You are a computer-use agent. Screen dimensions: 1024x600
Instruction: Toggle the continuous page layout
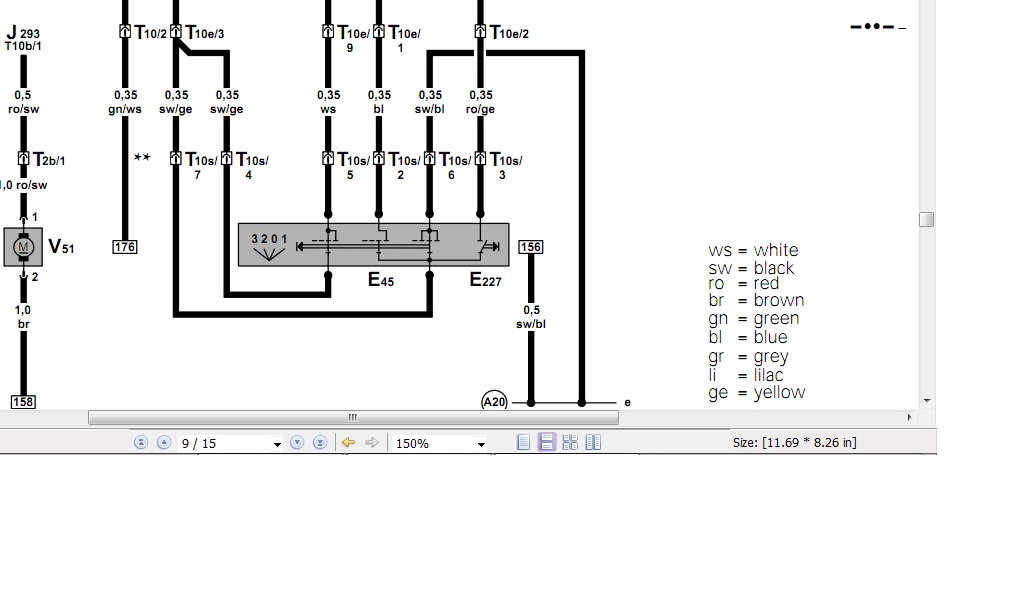pyautogui.click(x=547, y=443)
